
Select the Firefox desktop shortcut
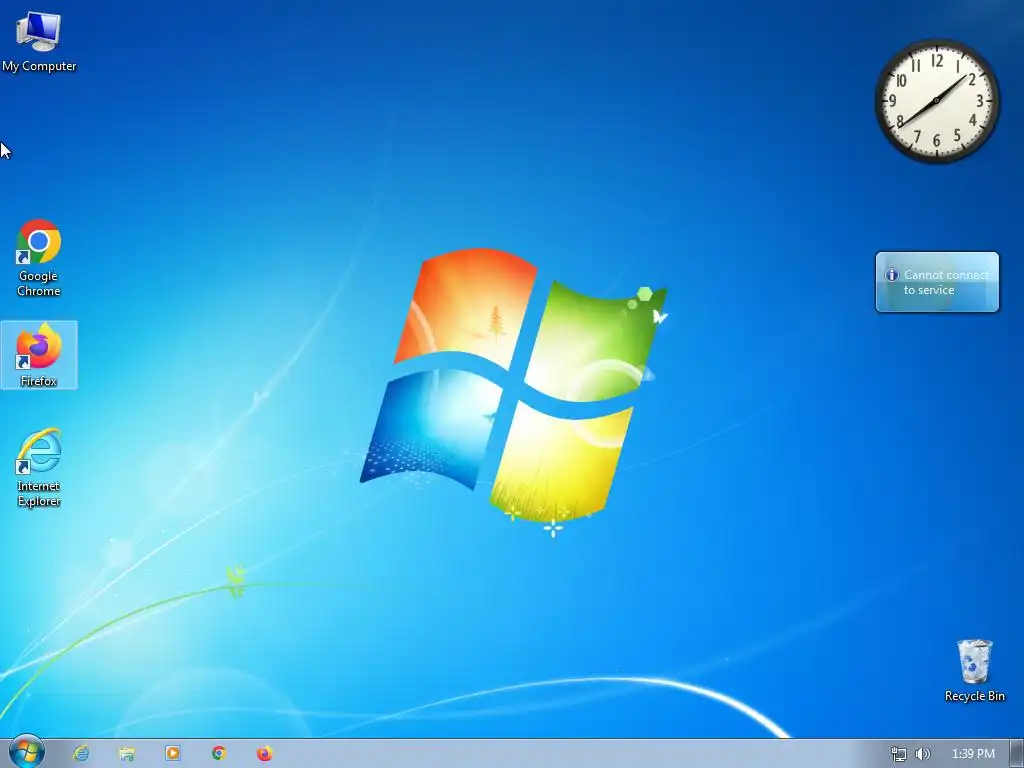tap(39, 355)
